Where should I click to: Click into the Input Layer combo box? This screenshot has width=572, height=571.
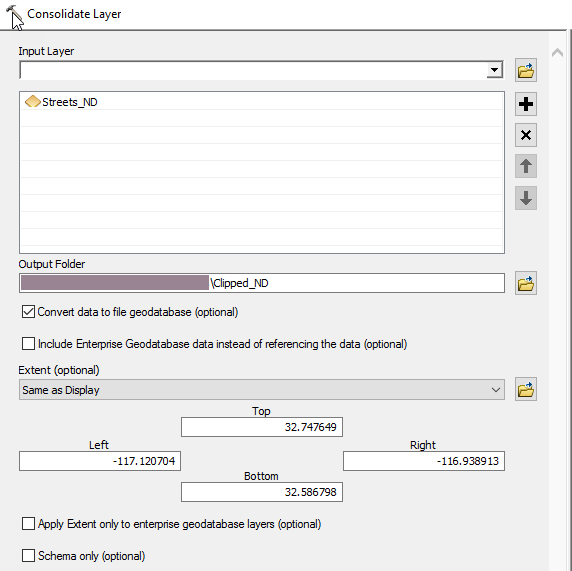[253, 70]
